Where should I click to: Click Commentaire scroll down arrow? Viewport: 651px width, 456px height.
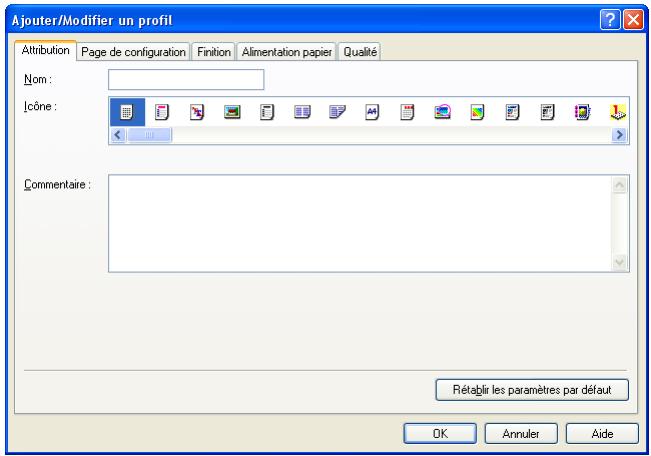[619, 262]
